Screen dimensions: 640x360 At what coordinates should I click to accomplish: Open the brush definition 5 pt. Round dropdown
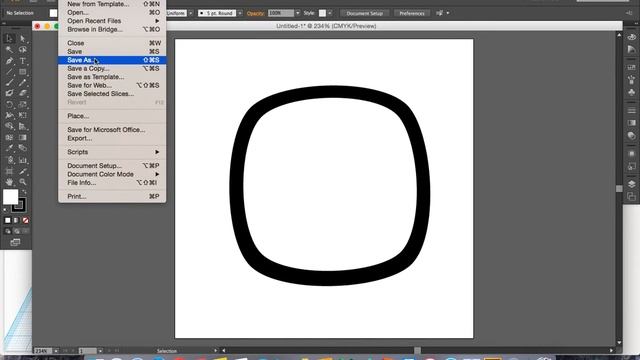tap(240, 13)
